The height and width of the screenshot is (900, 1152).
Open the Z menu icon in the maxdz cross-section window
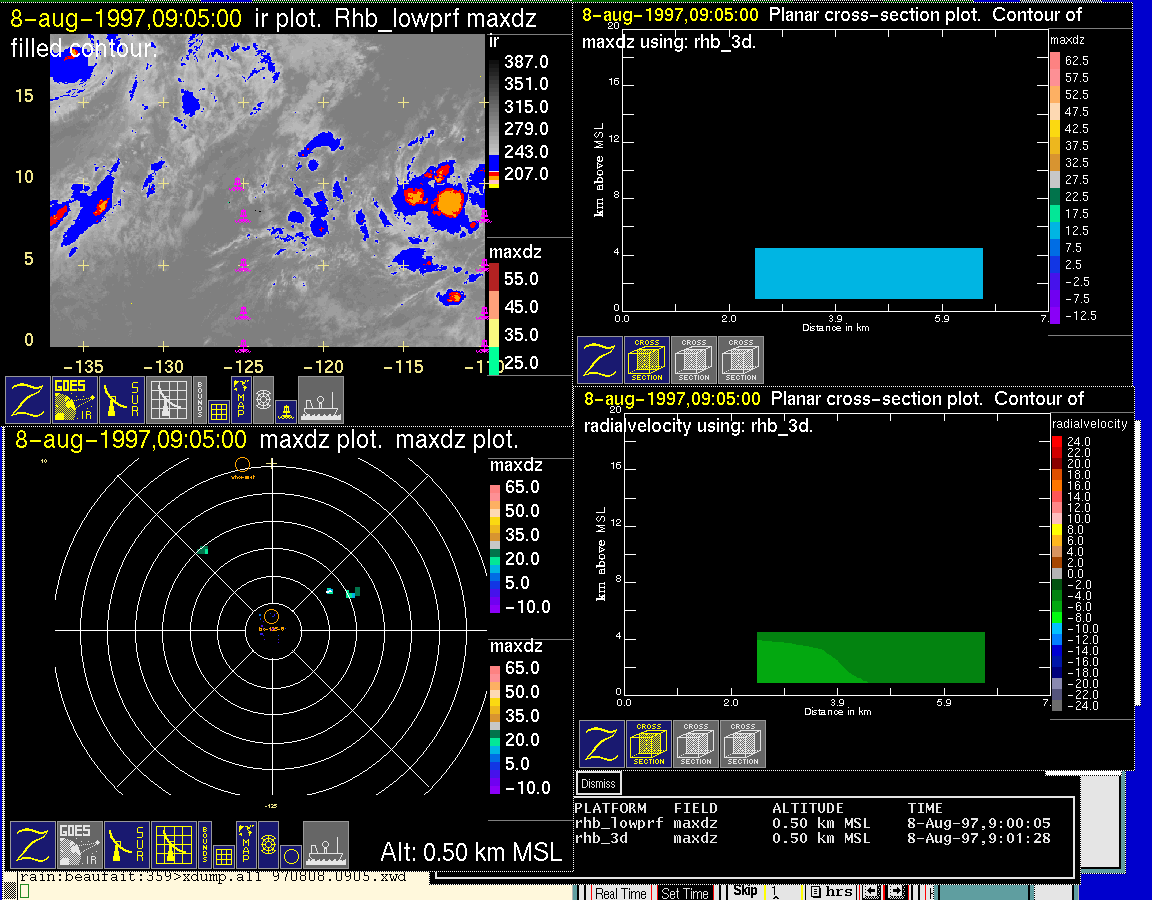600,360
